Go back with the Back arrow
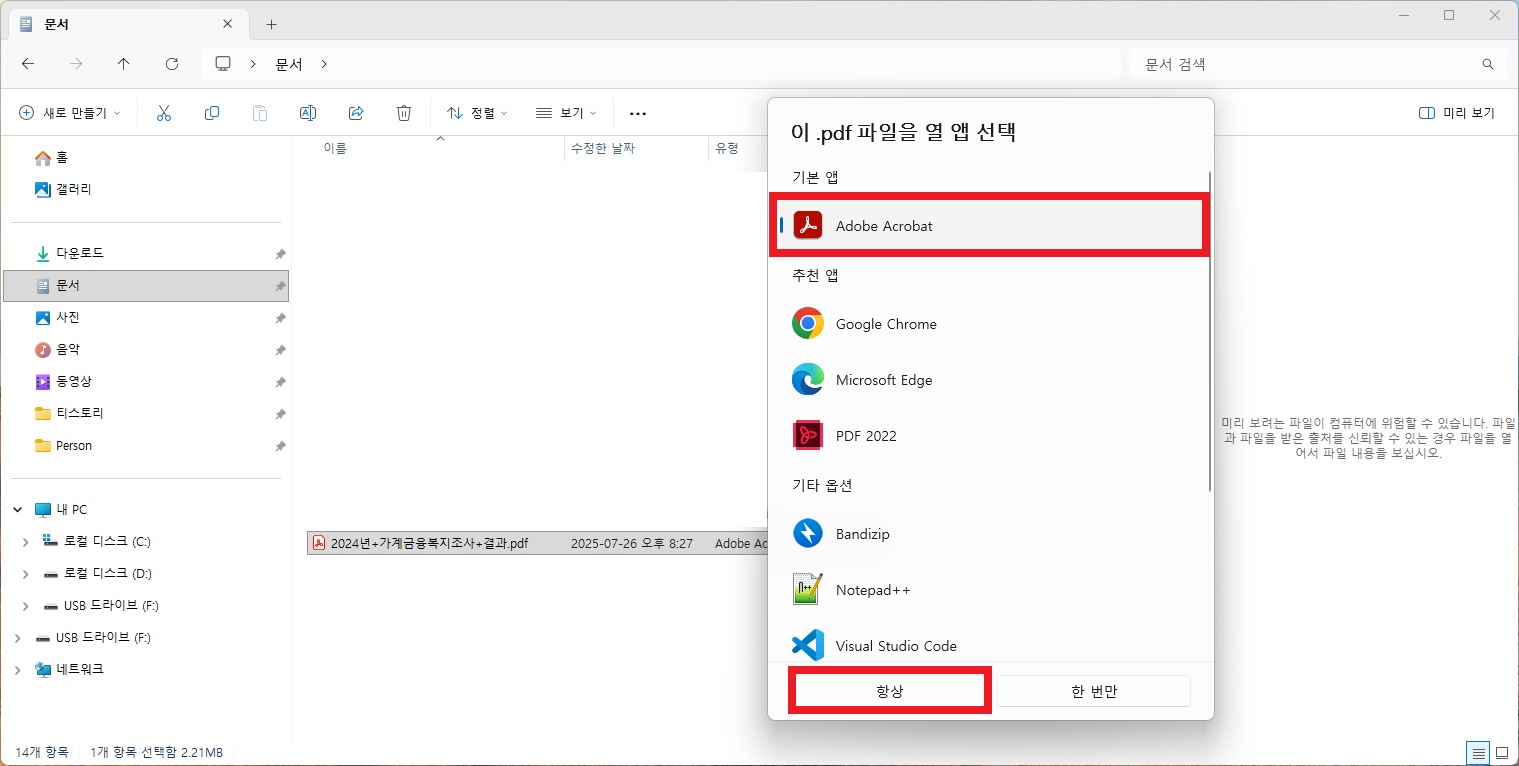 pyautogui.click(x=28, y=64)
